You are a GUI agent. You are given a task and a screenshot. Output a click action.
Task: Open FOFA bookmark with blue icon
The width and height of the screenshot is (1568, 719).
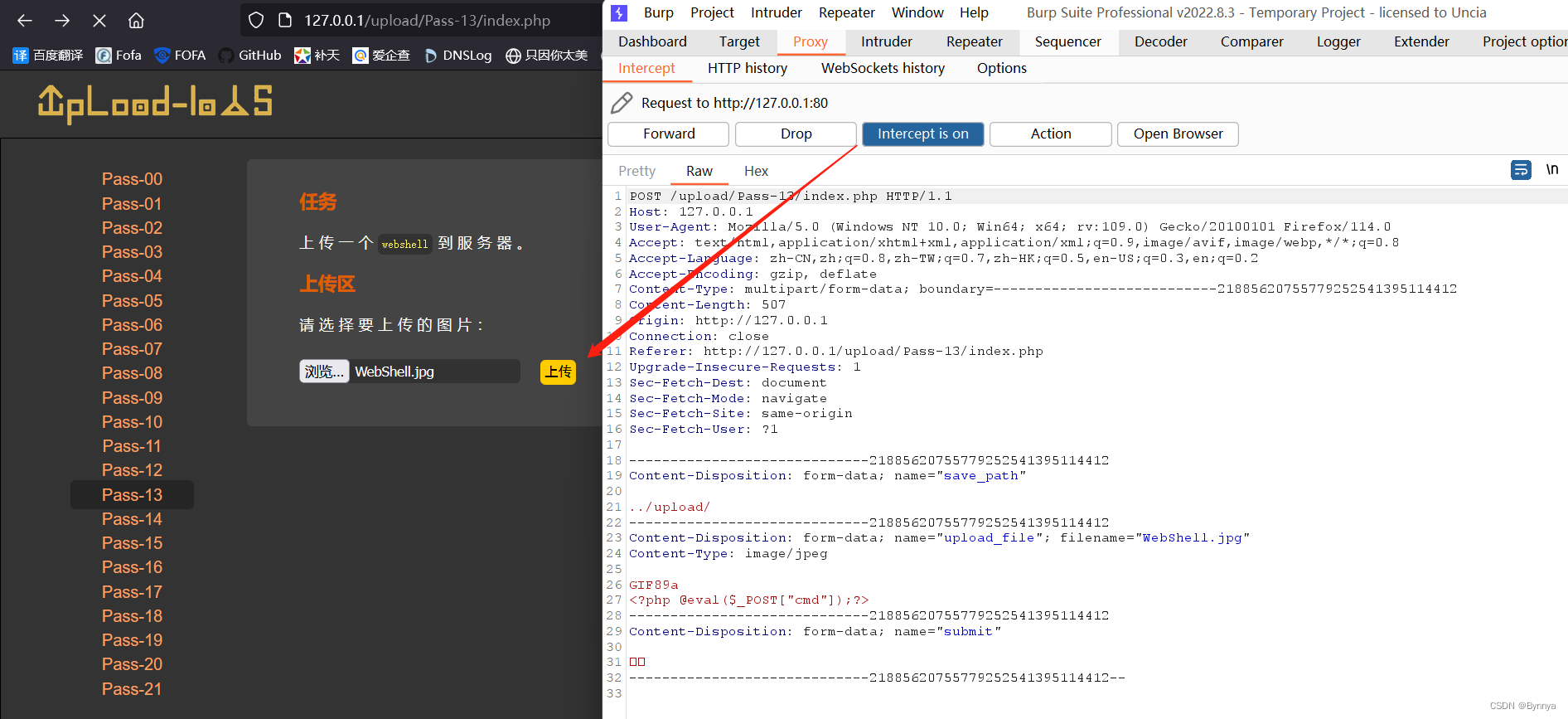tap(180, 56)
